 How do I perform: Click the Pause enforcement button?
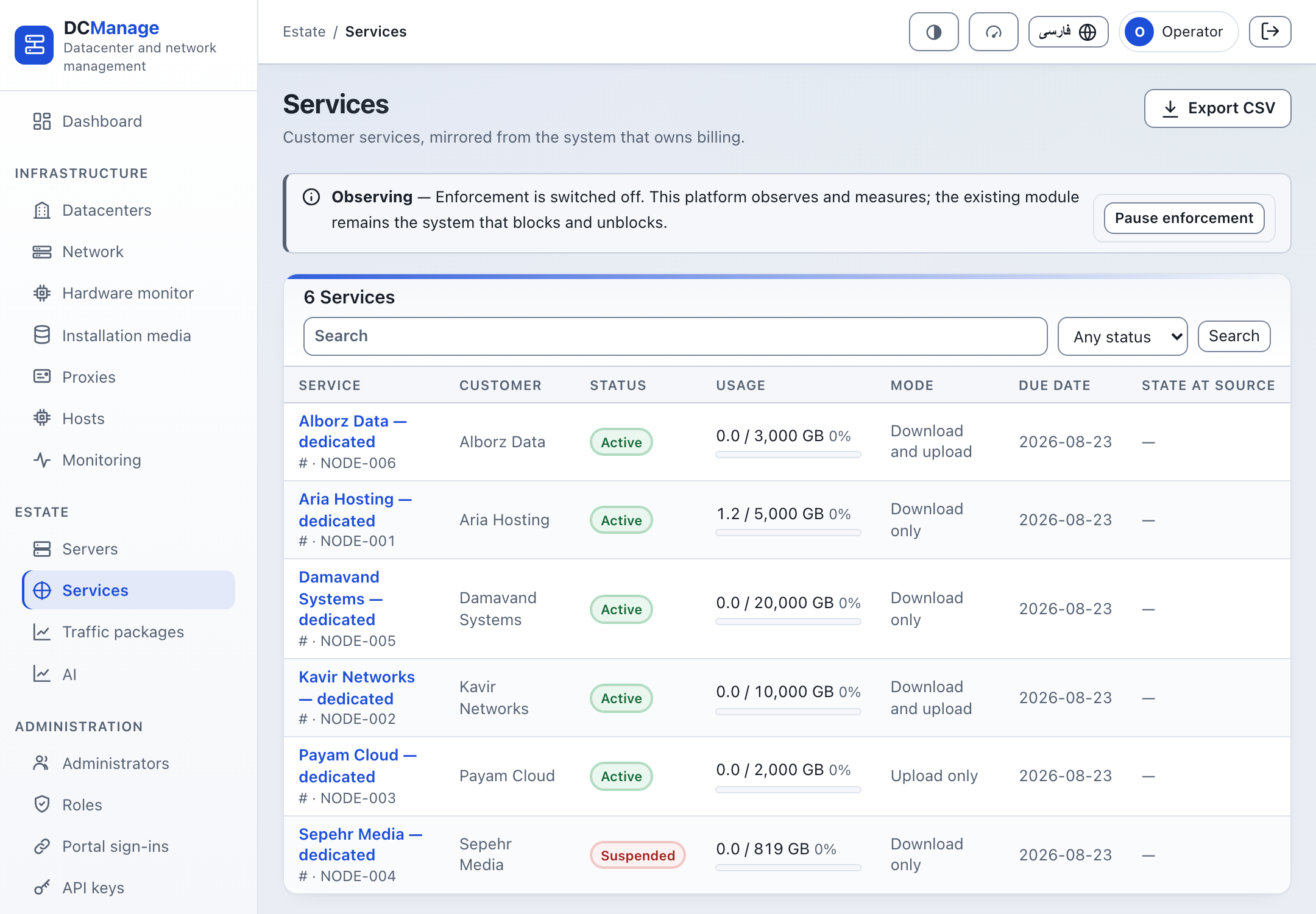pyautogui.click(x=1184, y=218)
